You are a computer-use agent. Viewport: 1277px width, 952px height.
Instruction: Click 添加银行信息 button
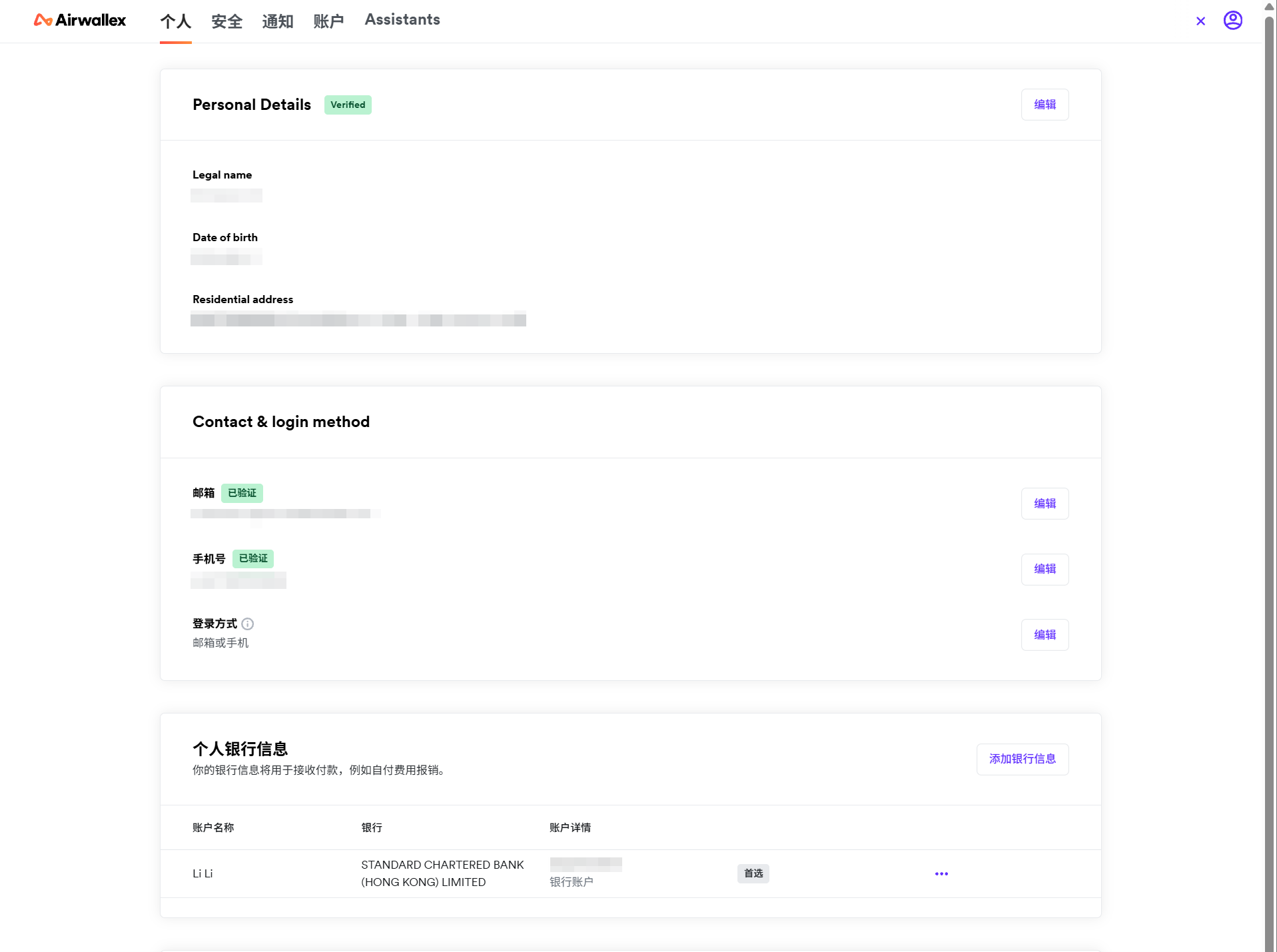1022,759
